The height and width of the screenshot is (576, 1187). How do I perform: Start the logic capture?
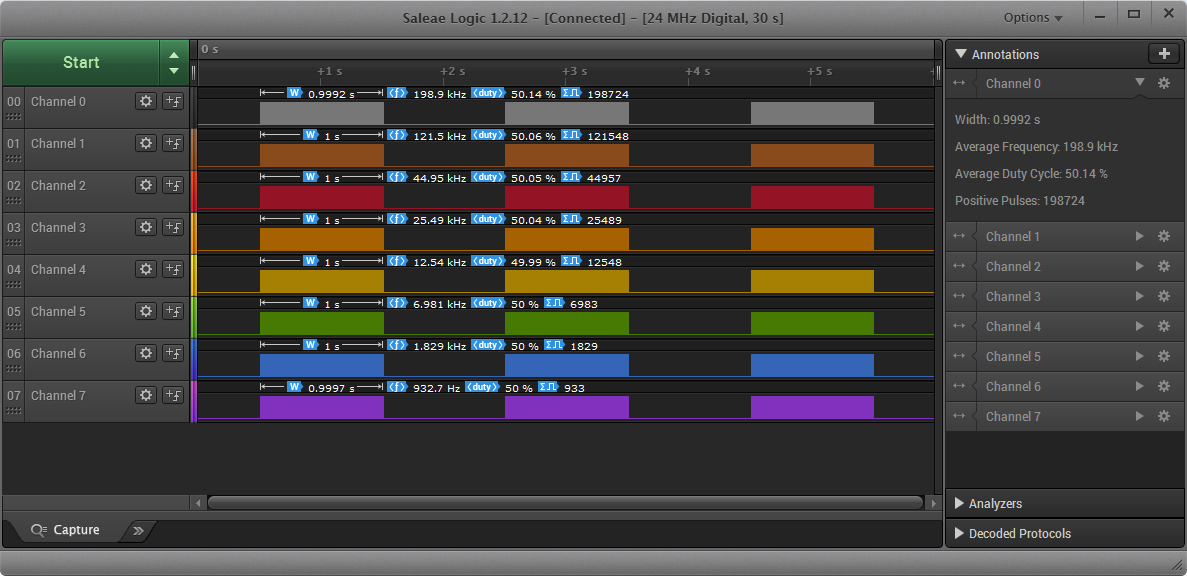click(x=81, y=63)
